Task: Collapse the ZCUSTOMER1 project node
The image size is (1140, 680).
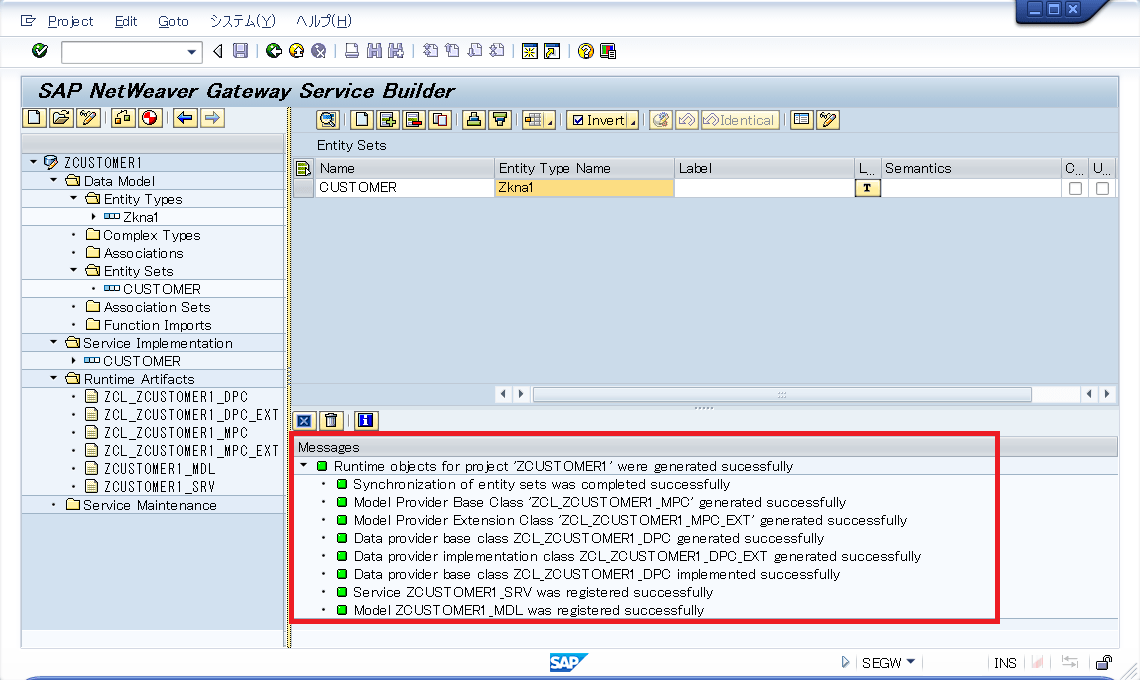Action: [33, 162]
